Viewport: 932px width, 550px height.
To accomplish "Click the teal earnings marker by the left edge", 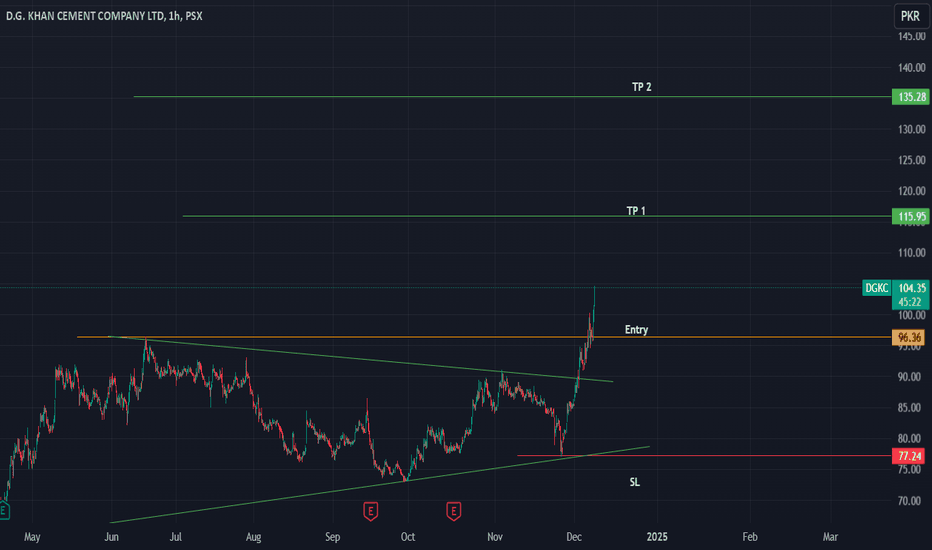I will point(4,510).
